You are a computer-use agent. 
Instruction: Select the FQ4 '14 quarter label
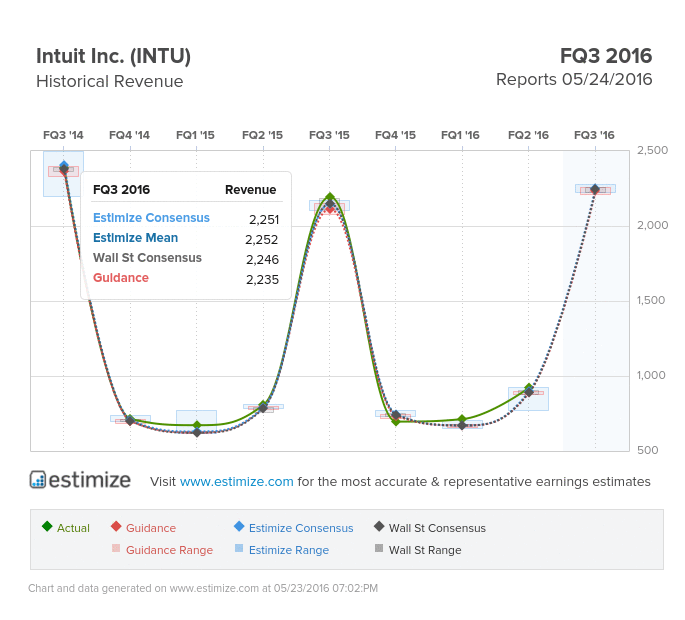tap(130, 135)
